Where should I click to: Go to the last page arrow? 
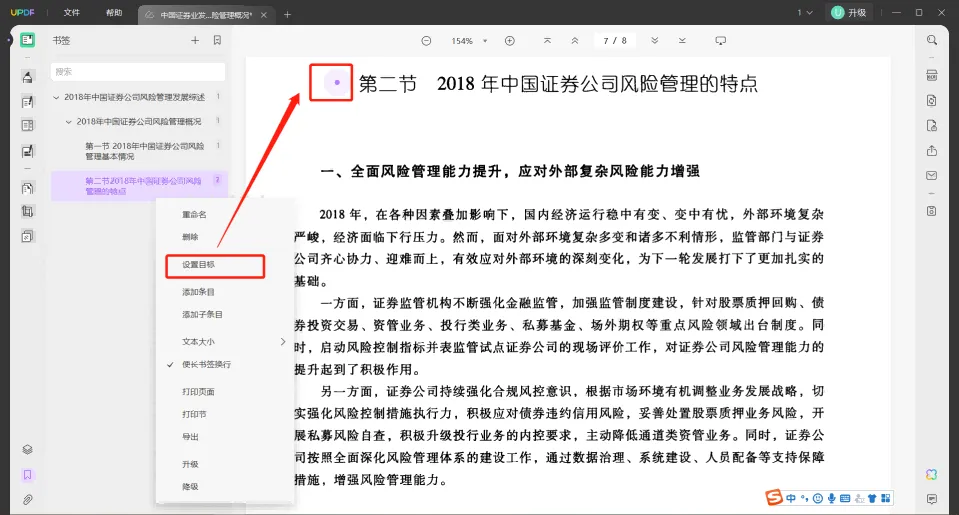point(682,41)
